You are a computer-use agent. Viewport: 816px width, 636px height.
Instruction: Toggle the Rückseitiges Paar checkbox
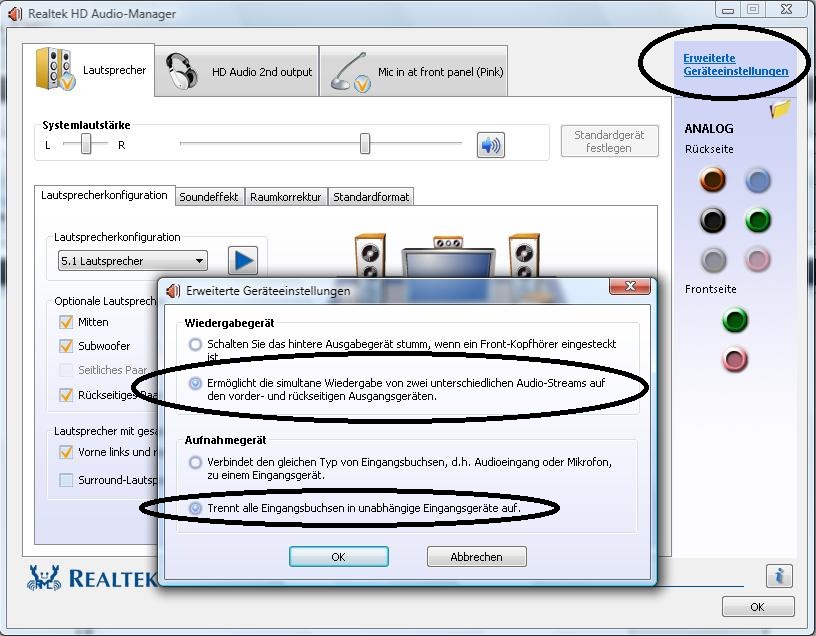click(x=66, y=395)
